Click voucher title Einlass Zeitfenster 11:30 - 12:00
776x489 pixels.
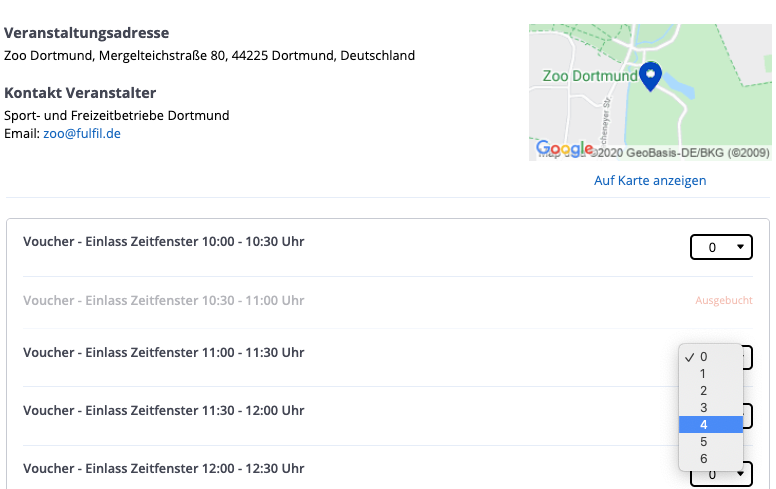tap(164, 411)
